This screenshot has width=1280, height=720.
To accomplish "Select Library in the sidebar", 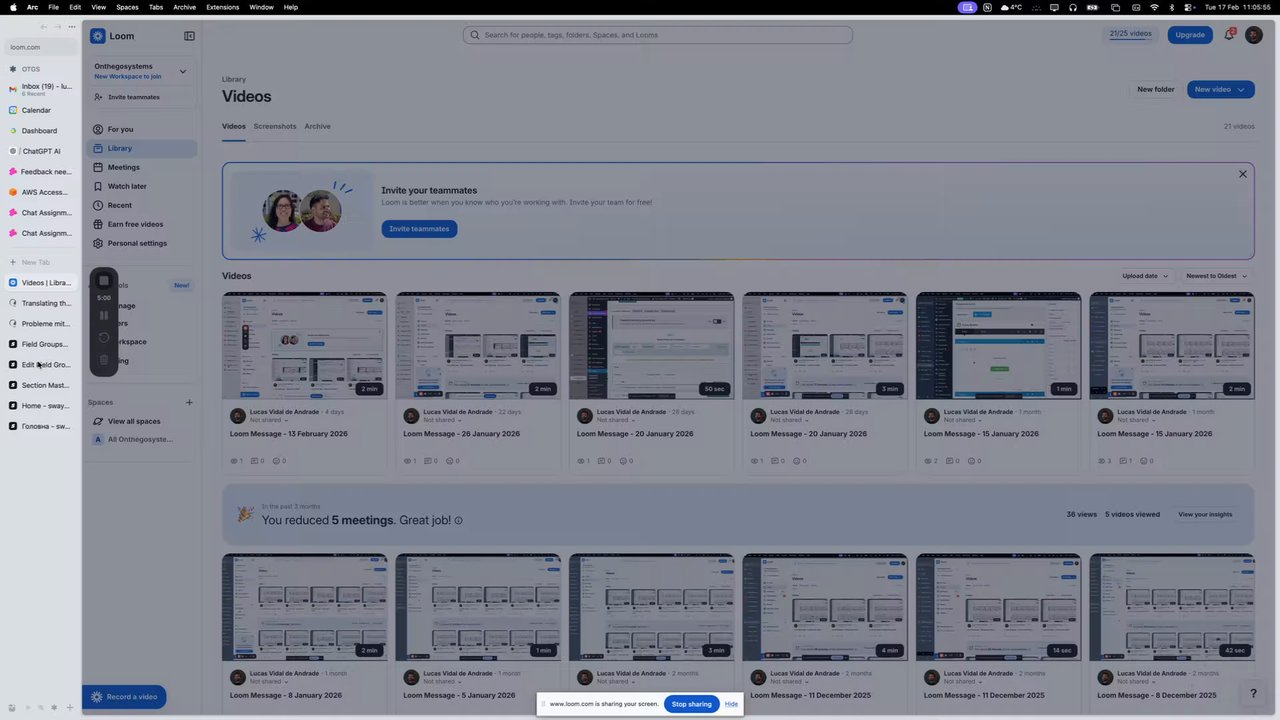I will coord(141,148).
